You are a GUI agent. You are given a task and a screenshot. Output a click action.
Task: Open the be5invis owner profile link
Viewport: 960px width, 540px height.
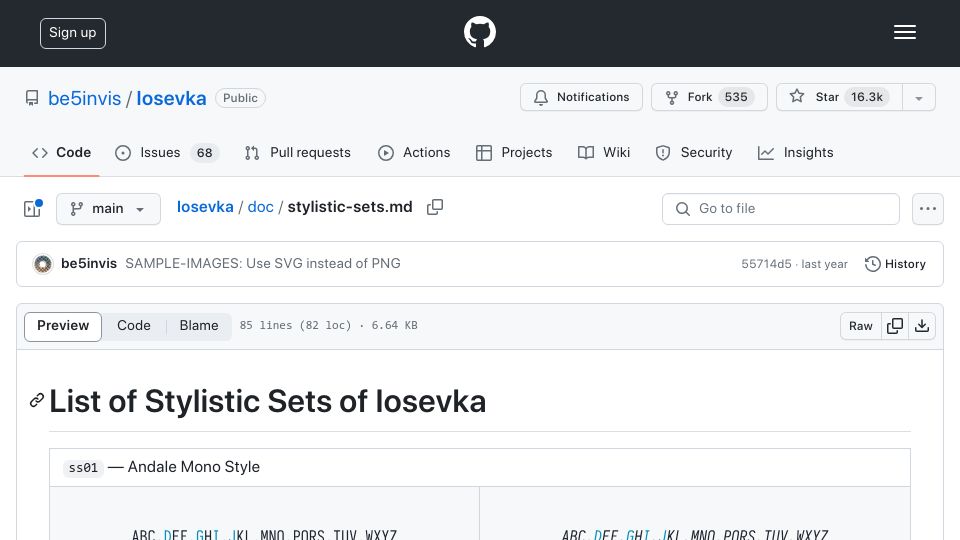[x=84, y=98]
